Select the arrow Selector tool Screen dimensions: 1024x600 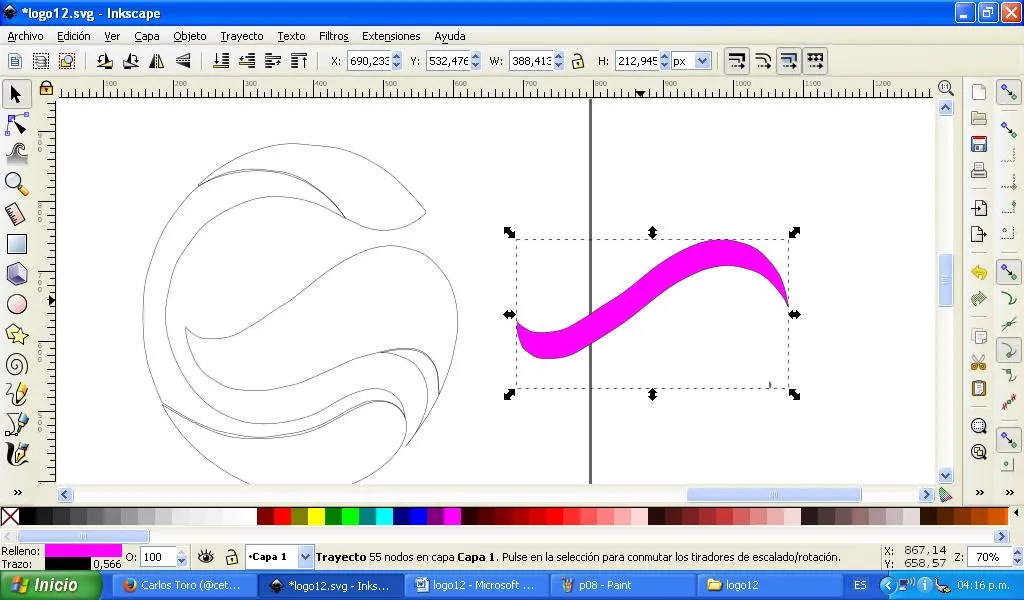[16, 95]
